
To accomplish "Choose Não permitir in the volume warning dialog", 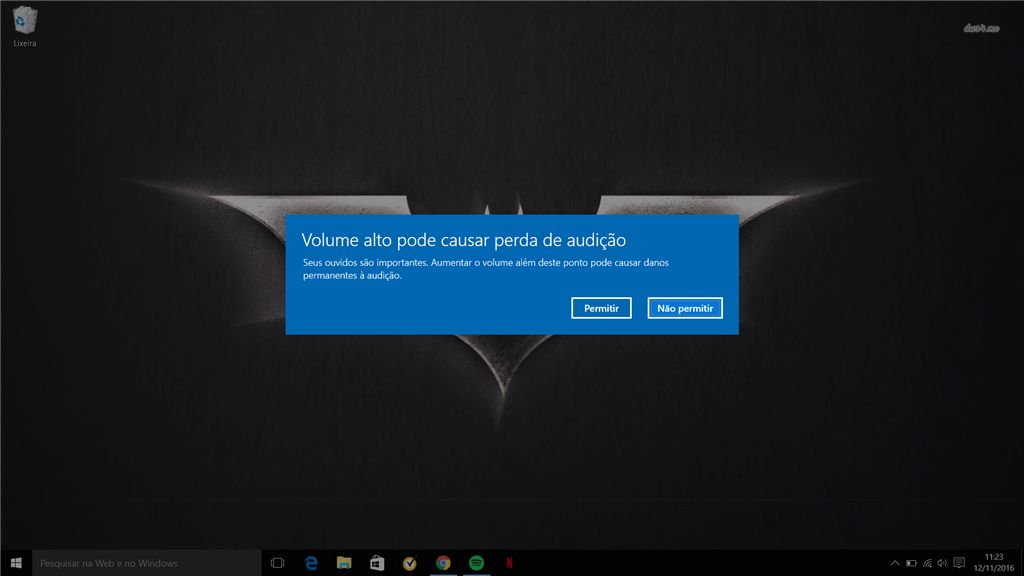I will [x=684, y=308].
